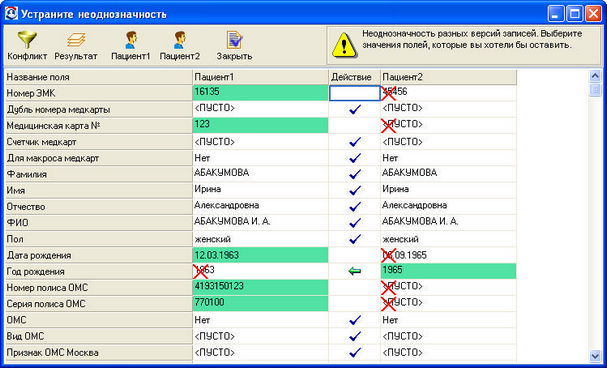Image resolution: width=607 pixels, height=368 pixels.
Task: Select policy number 4193150123
Action: [x=261, y=288]
